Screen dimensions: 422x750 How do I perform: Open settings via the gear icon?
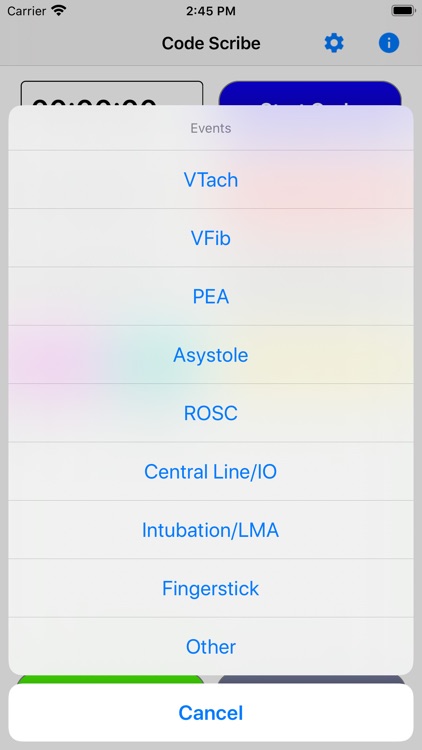[x=334, y=43]
